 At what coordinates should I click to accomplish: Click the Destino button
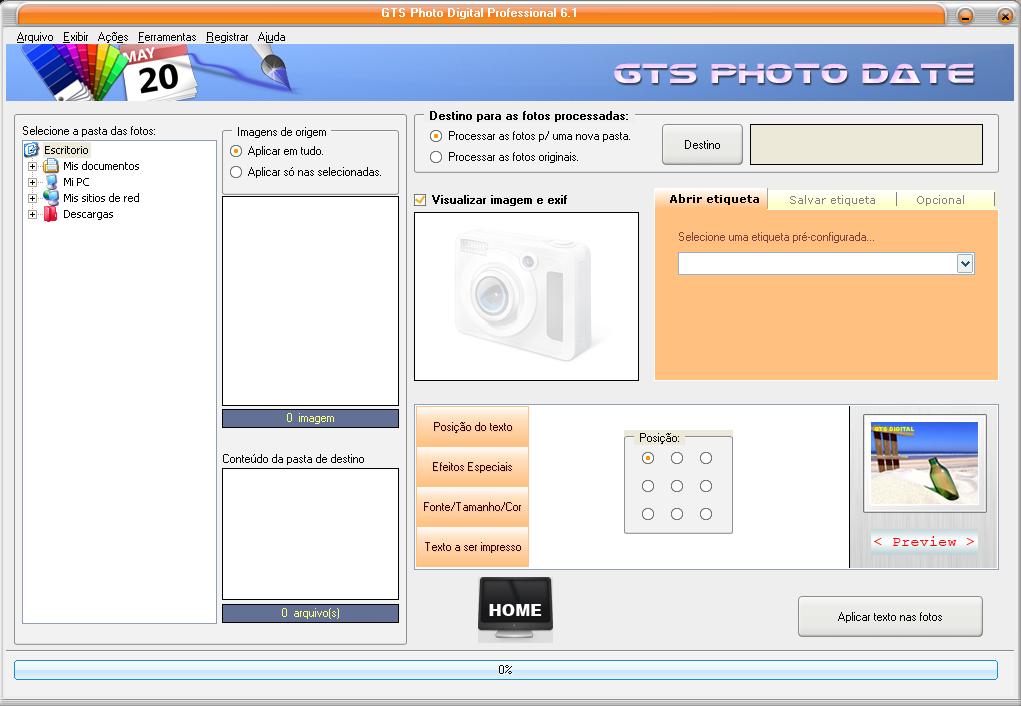[x=702, y=145]
